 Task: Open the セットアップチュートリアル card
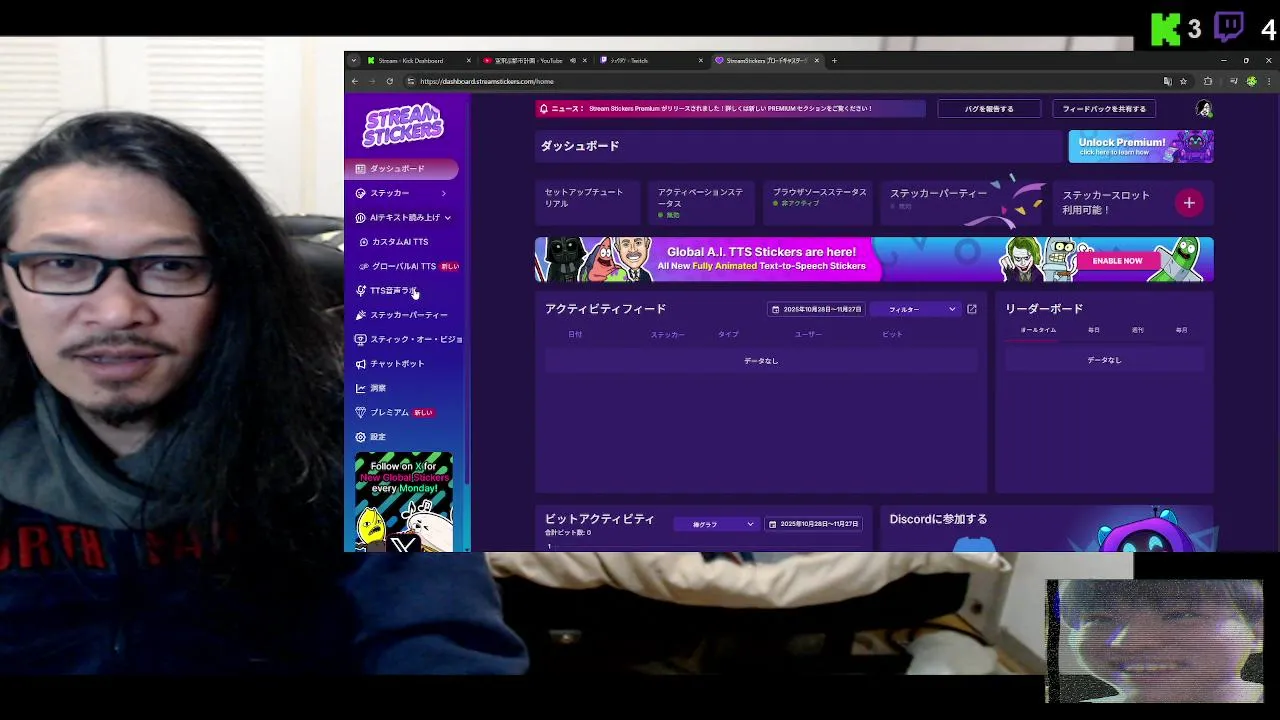587,202
